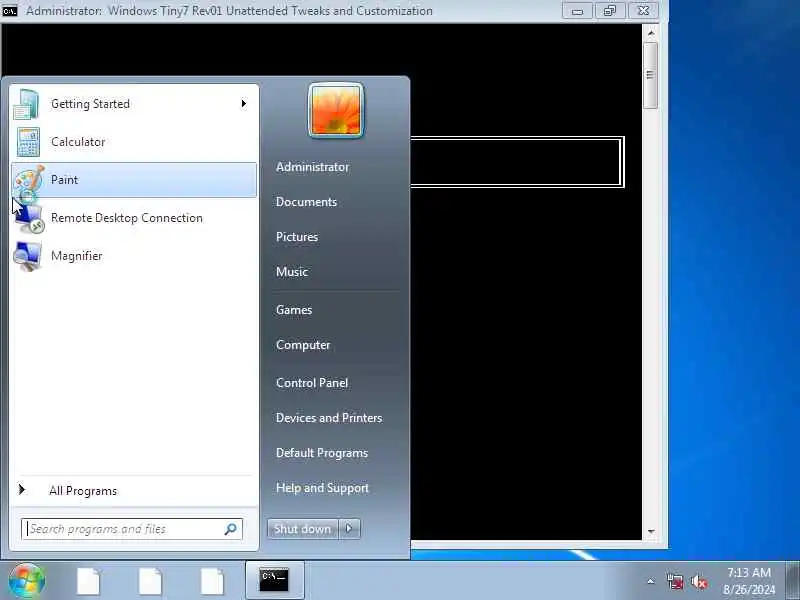Open Default Programs

coord(322,453)
